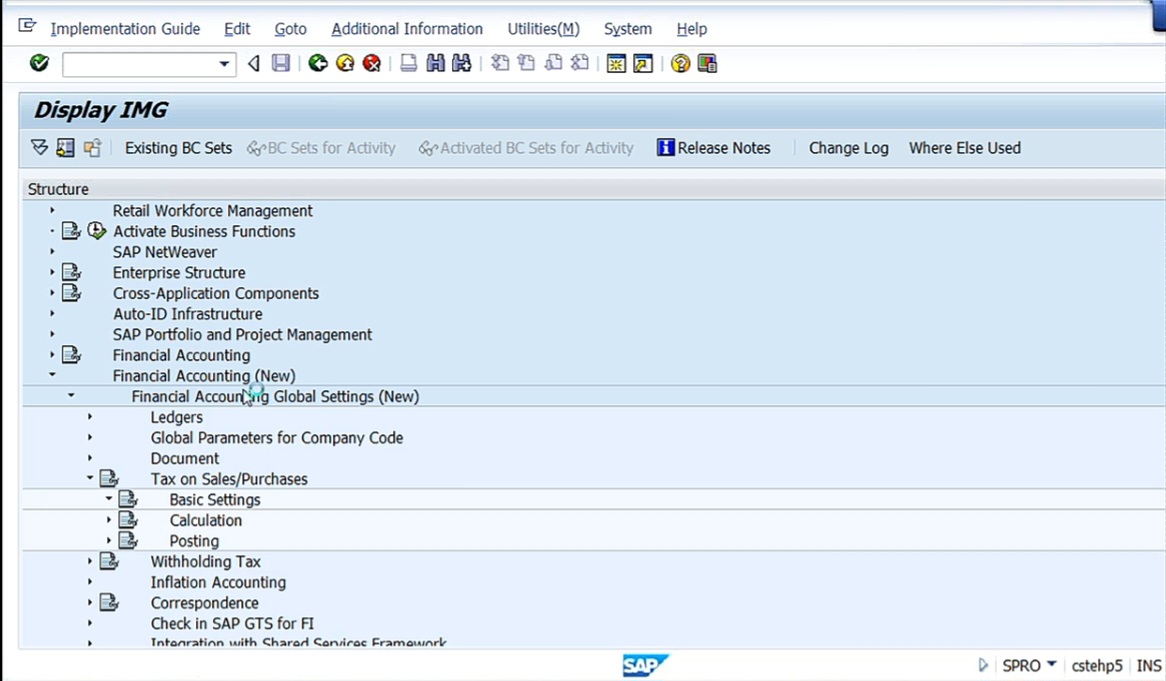
Task: Click the Existing BC Sets button
Action: 178,148
